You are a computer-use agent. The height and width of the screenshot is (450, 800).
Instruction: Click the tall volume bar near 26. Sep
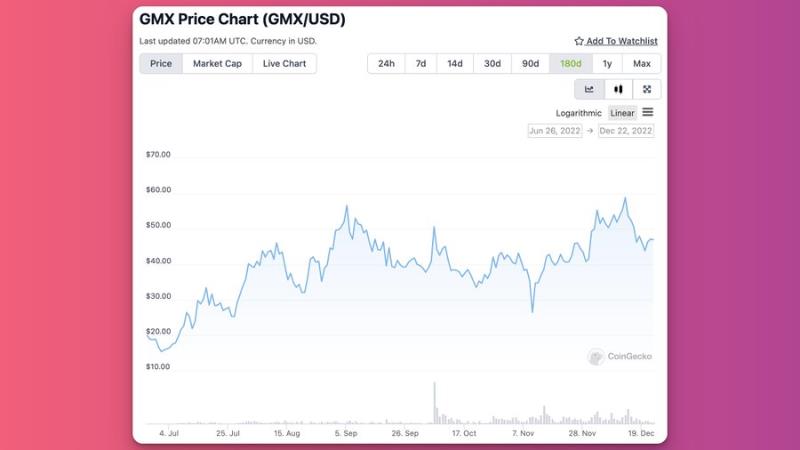coord(435,403)
